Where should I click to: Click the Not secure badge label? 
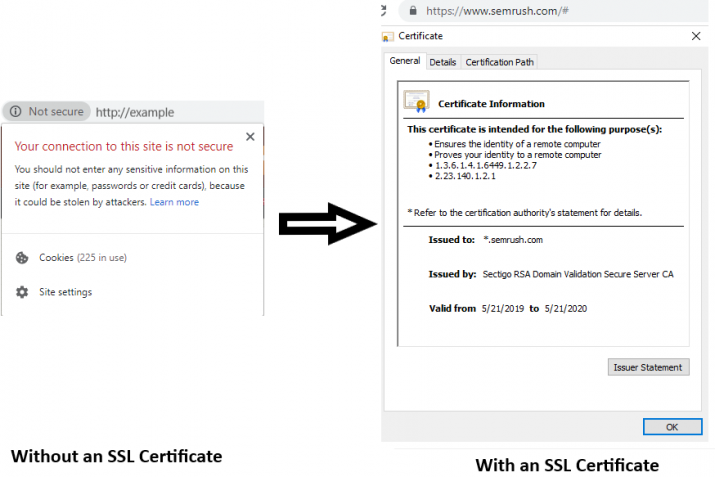[x=56, y=111]
